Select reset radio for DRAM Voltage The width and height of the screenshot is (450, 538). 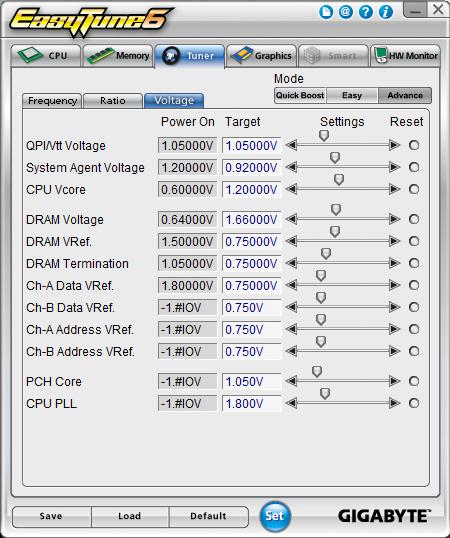[414, 219]
